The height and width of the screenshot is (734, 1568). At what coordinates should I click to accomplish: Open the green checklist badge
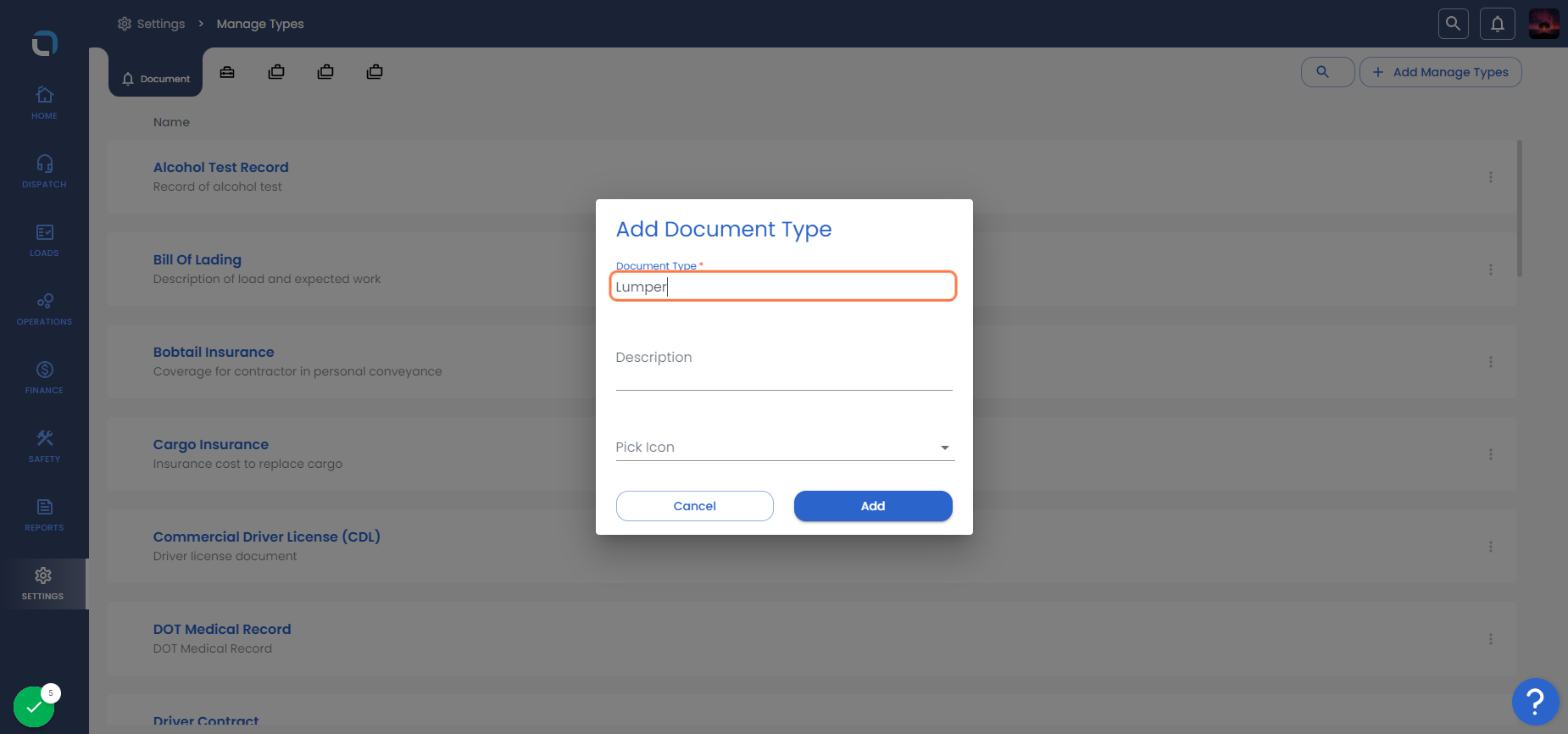[x=35, y=706]
